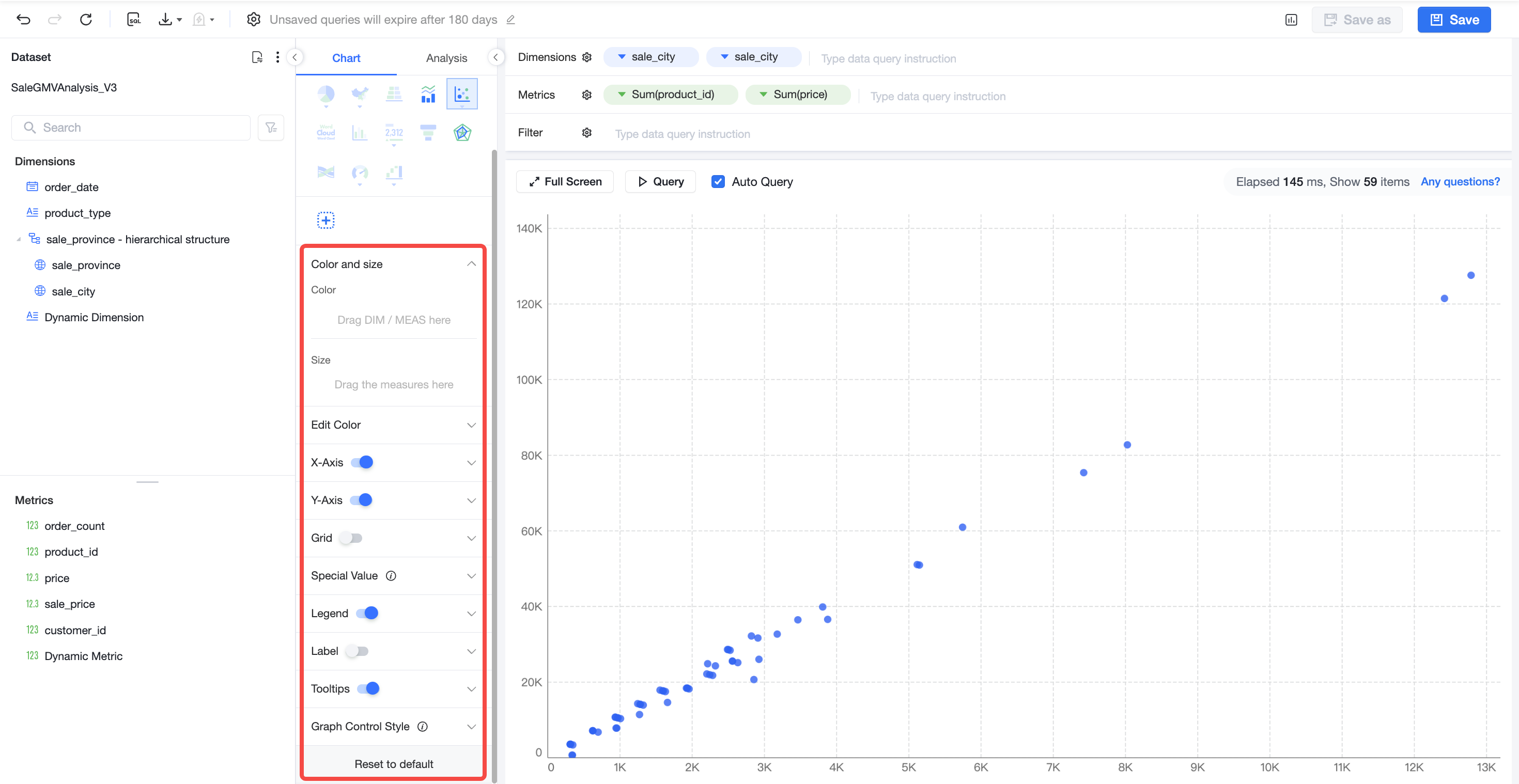1519x784 pixels.
Task: Select the pie chart type icon
Action: 326,93
